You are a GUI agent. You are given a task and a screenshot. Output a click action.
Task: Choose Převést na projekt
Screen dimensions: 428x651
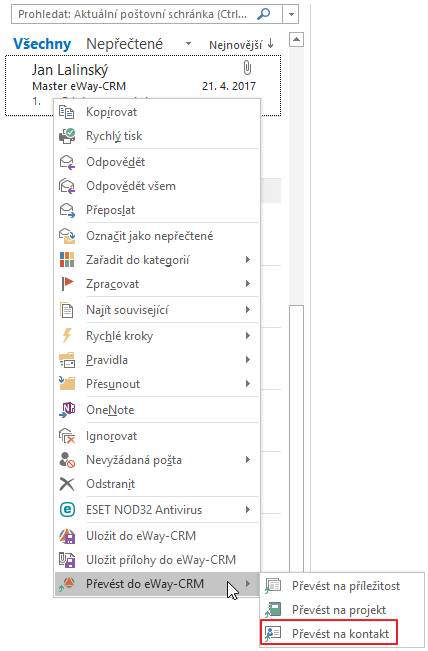pos(339,609)
